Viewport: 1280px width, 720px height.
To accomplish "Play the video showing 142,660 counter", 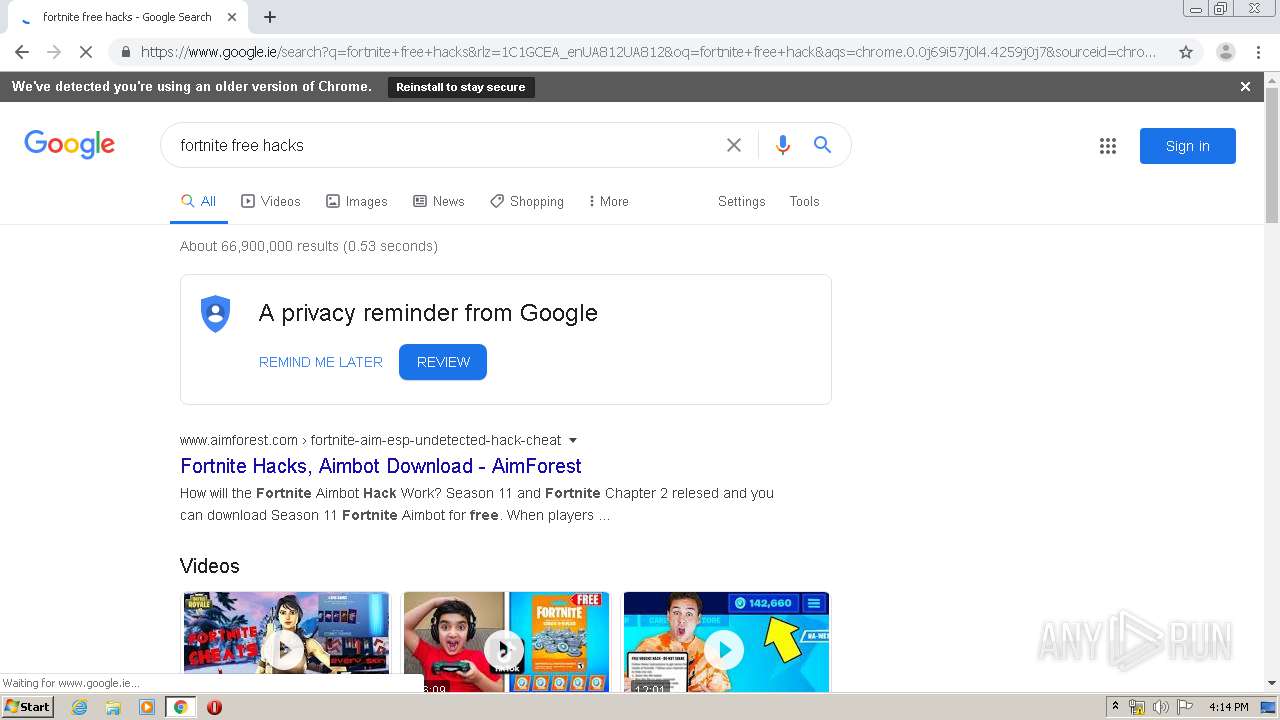I will [726, 642].
